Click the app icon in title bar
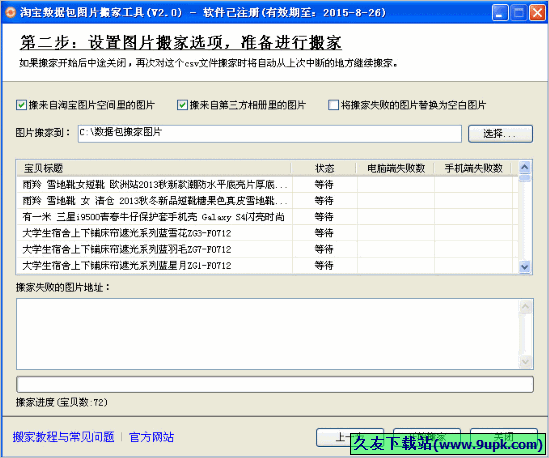 [x=10, y=13]
